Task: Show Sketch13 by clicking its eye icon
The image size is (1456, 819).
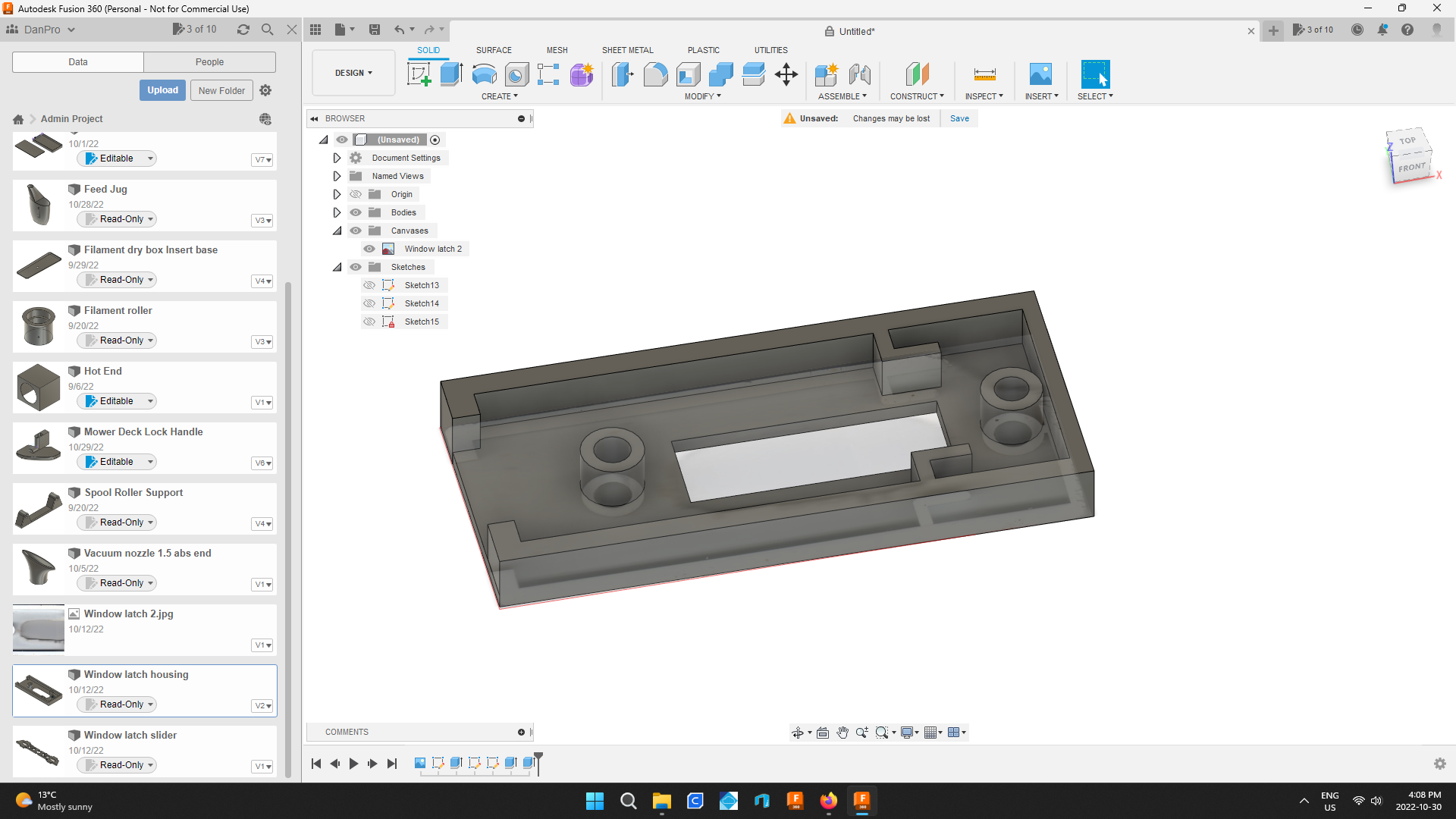Action: tap(370, 285)
